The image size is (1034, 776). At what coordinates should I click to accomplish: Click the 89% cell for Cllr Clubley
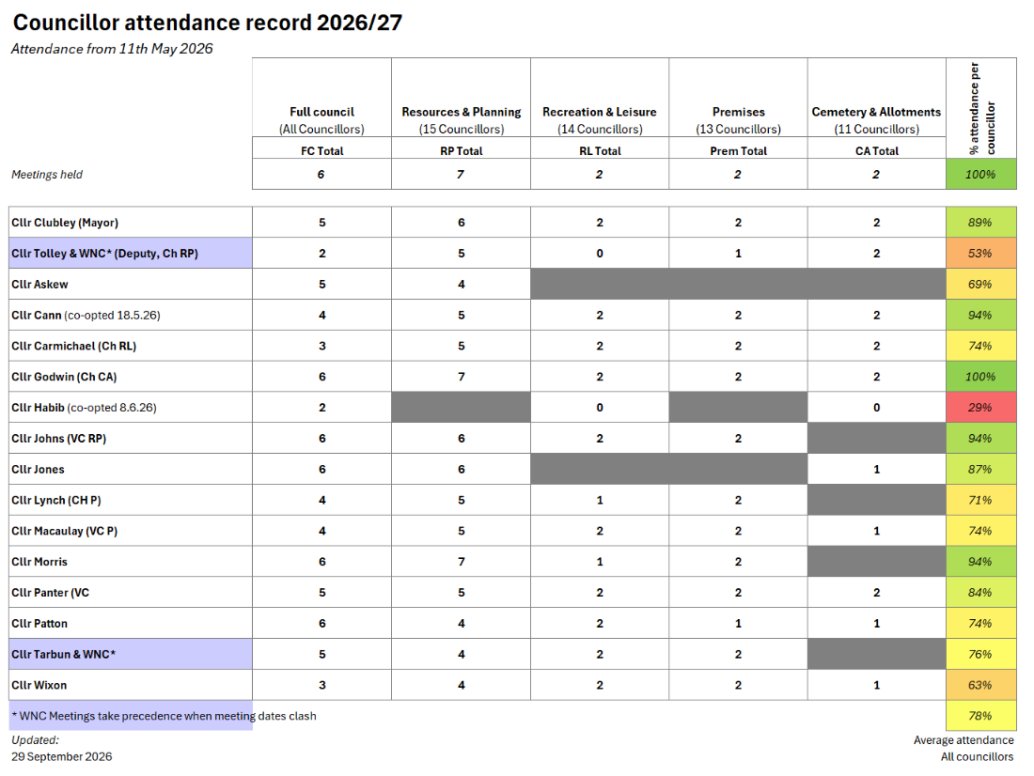981,223
